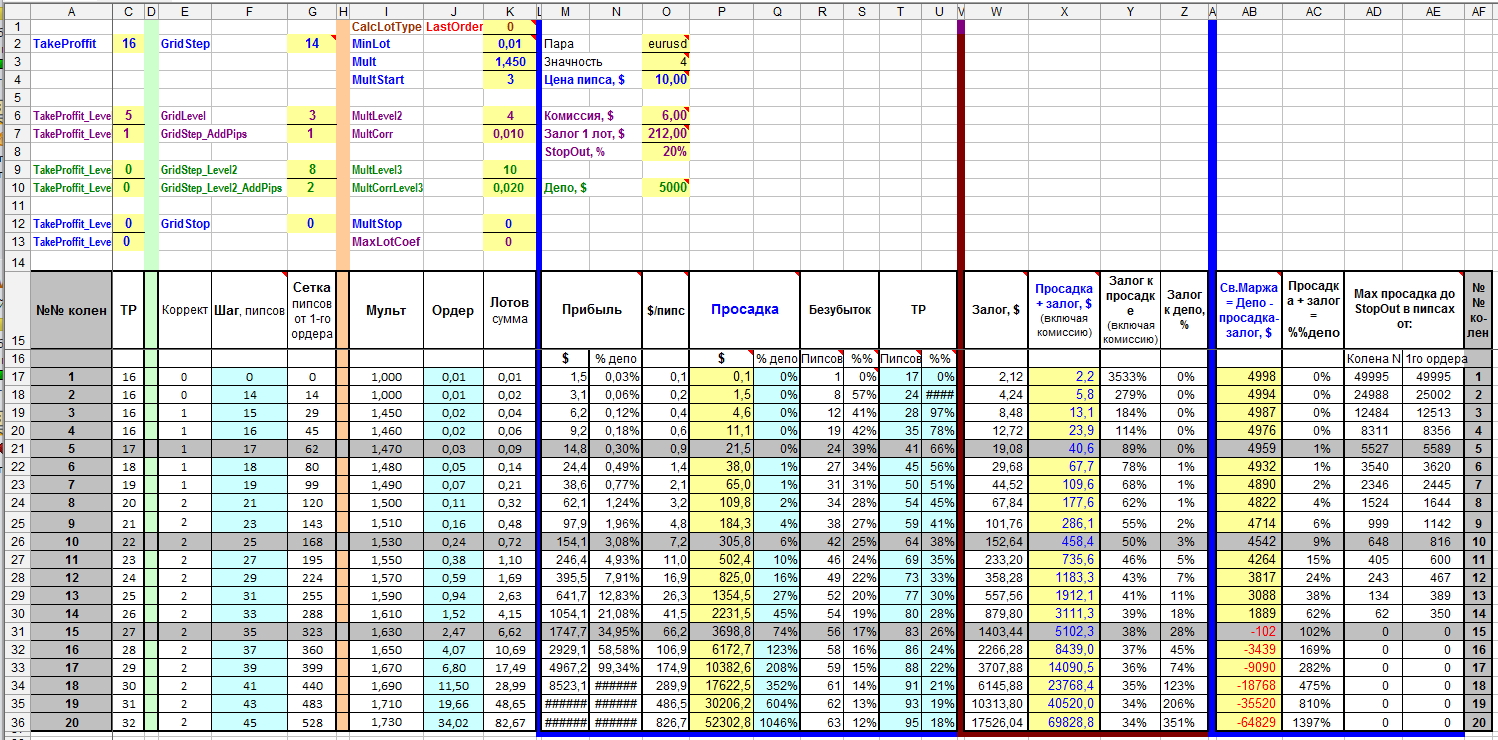
Task: Edit the Mult value cell 1,450
Action: [x=511, y=62]
